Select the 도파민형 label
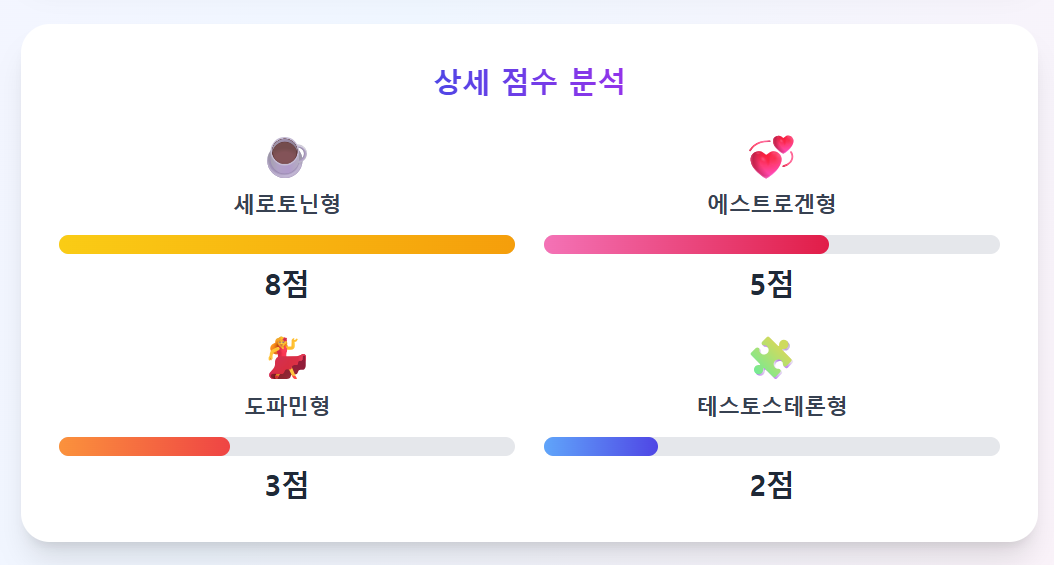The image size is (1054, 565). tap(287, 406)
